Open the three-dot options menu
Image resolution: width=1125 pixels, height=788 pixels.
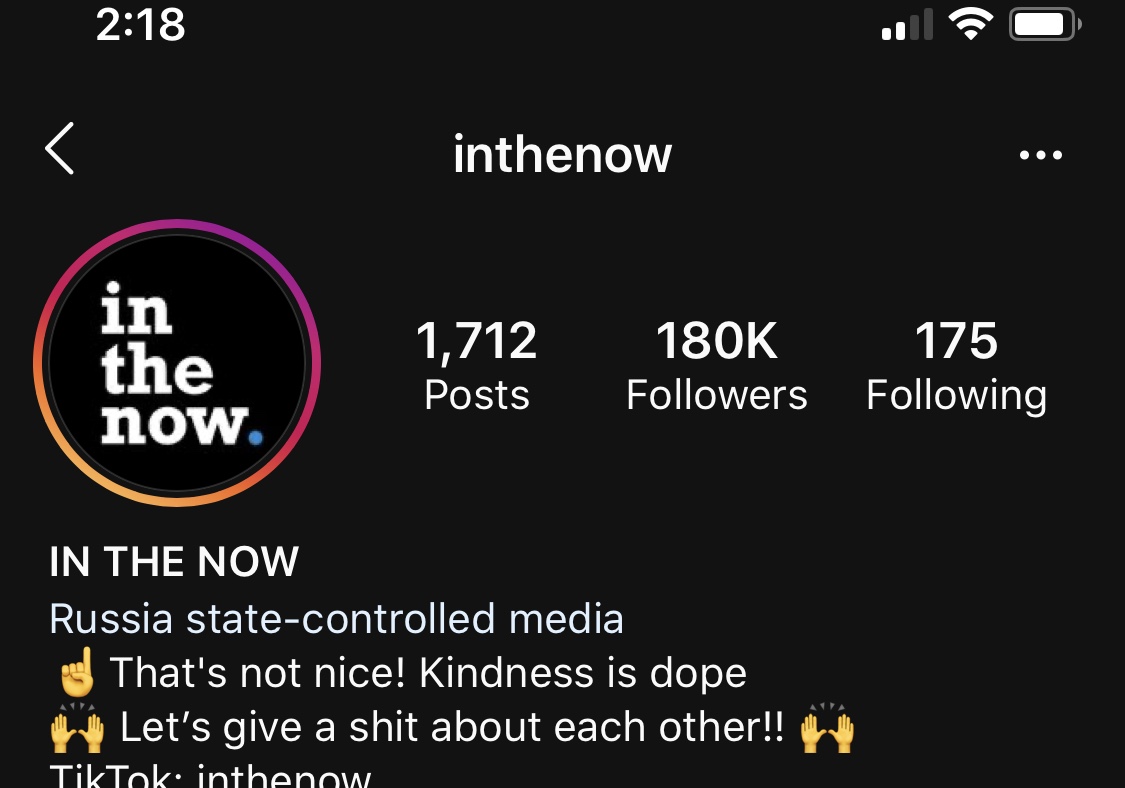click(1040, 154)
